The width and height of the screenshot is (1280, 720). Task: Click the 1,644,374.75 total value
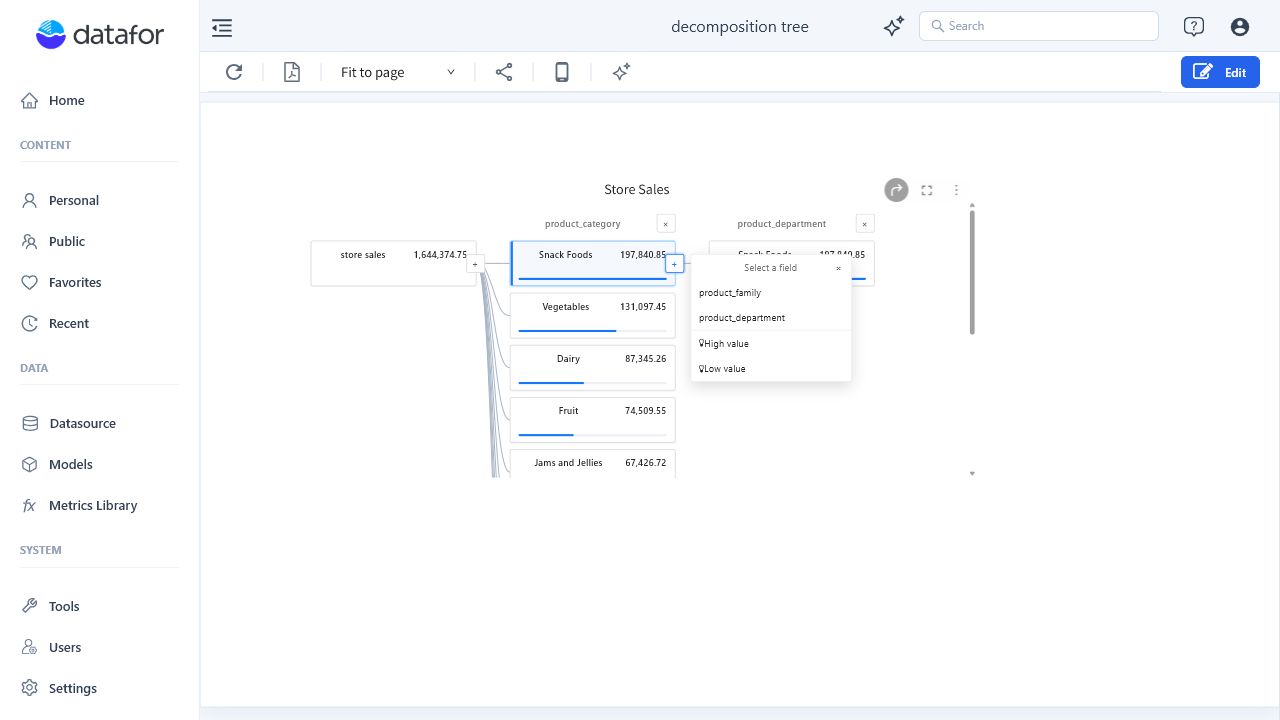440,255
